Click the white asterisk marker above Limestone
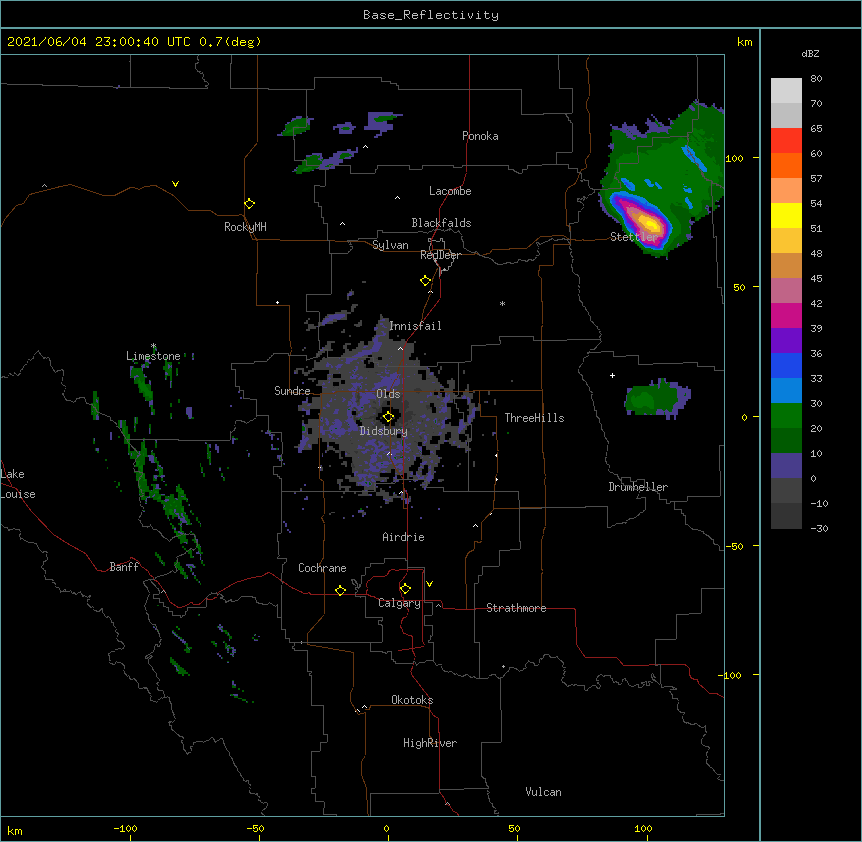This screenshot has width=862, height=842. 153,346
